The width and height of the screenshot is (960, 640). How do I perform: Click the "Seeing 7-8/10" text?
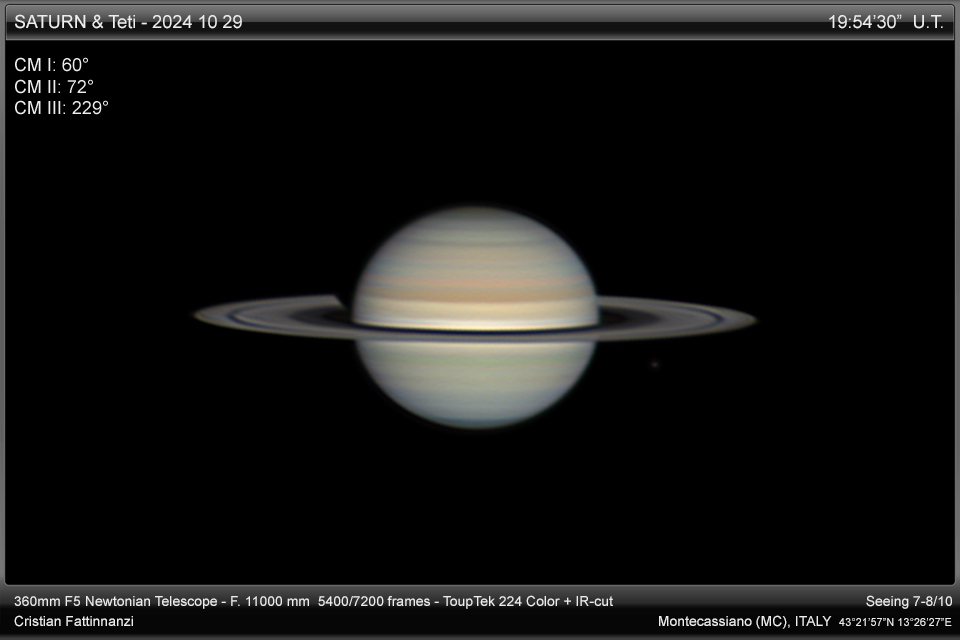pos(909,601)
